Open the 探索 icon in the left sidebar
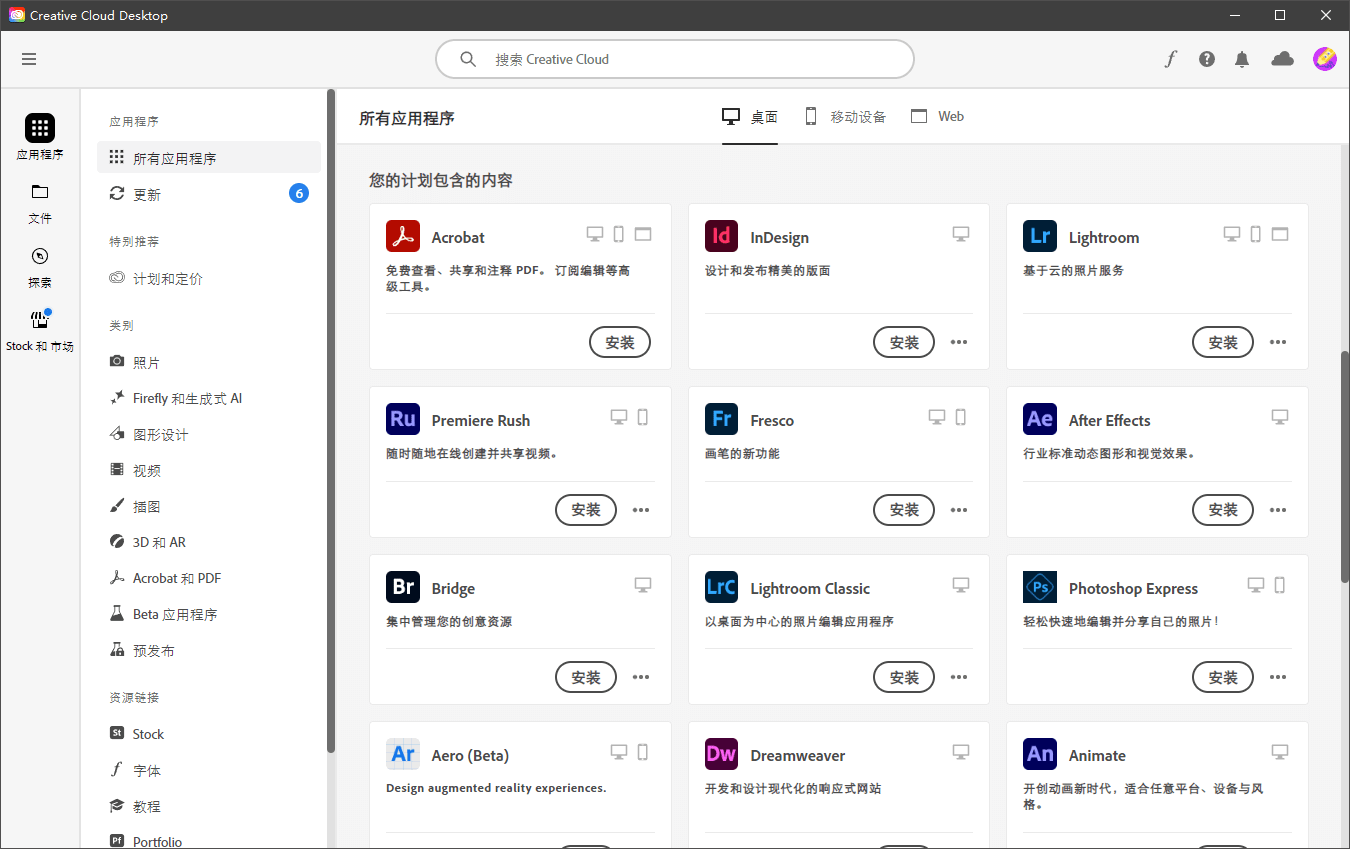Screen dimensions: 1350x849 (x=39, y=266)
